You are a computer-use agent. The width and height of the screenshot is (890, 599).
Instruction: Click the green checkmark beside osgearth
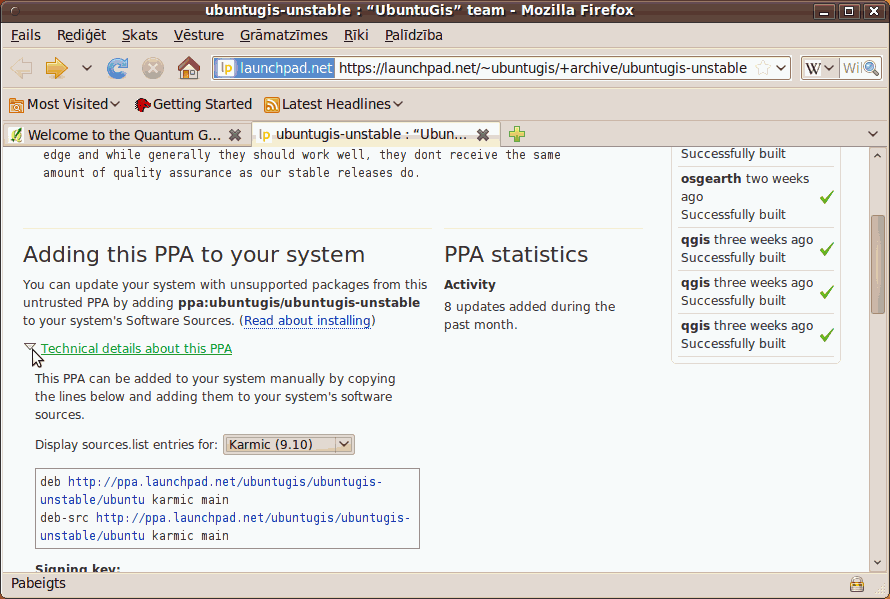[827, 197]
